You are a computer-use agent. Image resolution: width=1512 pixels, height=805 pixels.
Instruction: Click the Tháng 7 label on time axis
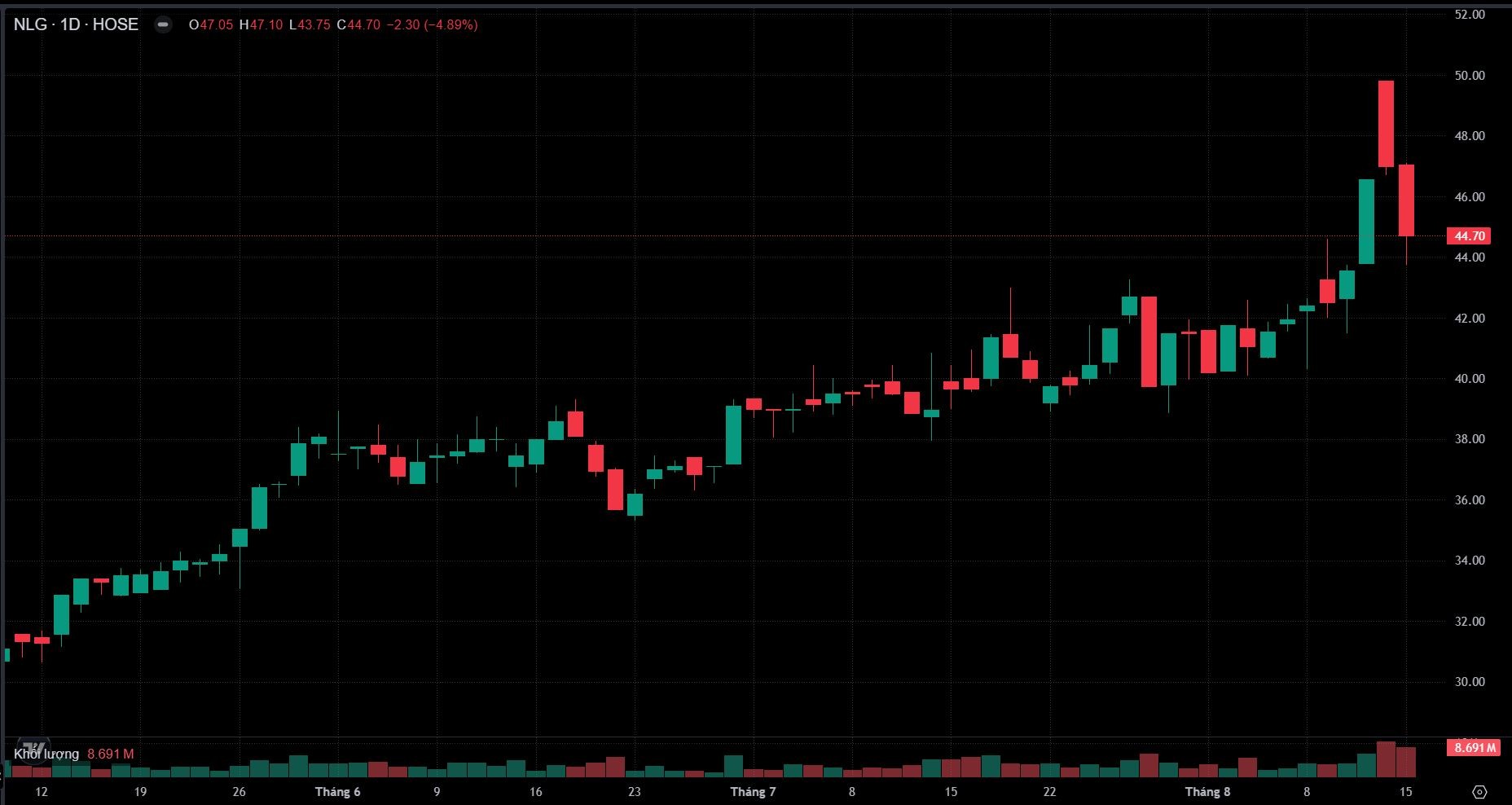[x=753, y=792]
